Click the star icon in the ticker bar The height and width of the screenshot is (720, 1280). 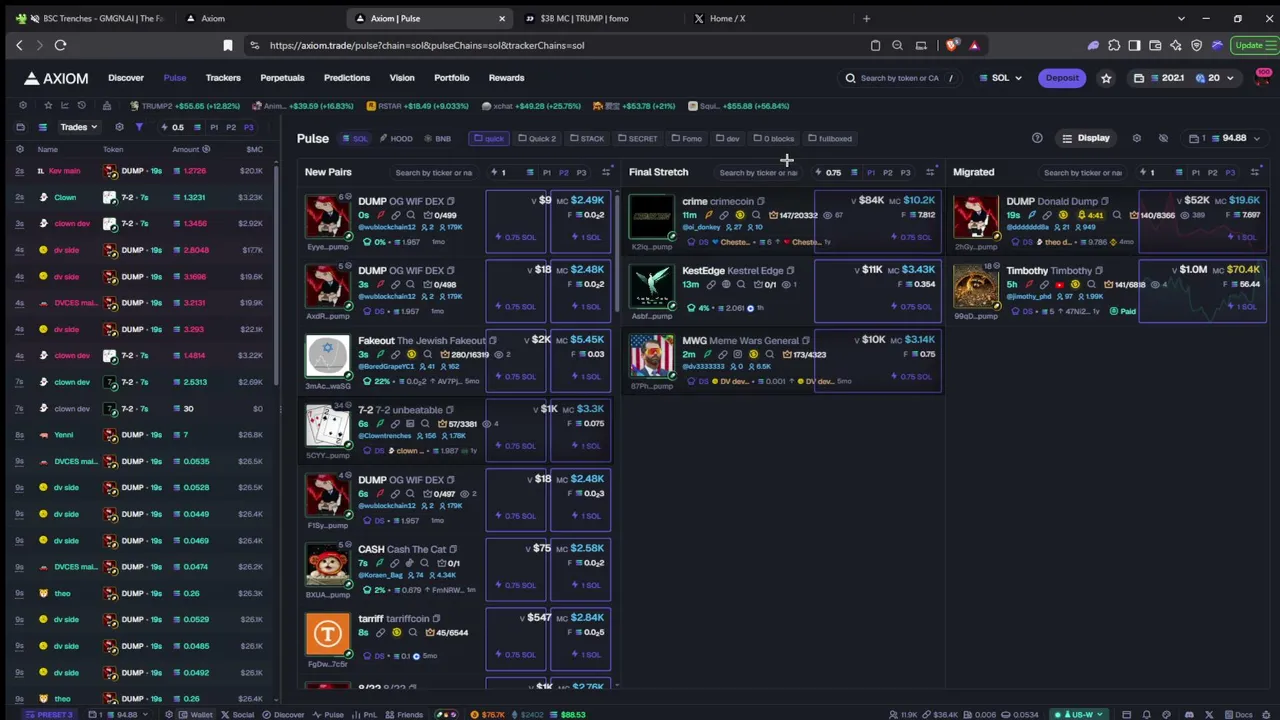tap(48, 105)
